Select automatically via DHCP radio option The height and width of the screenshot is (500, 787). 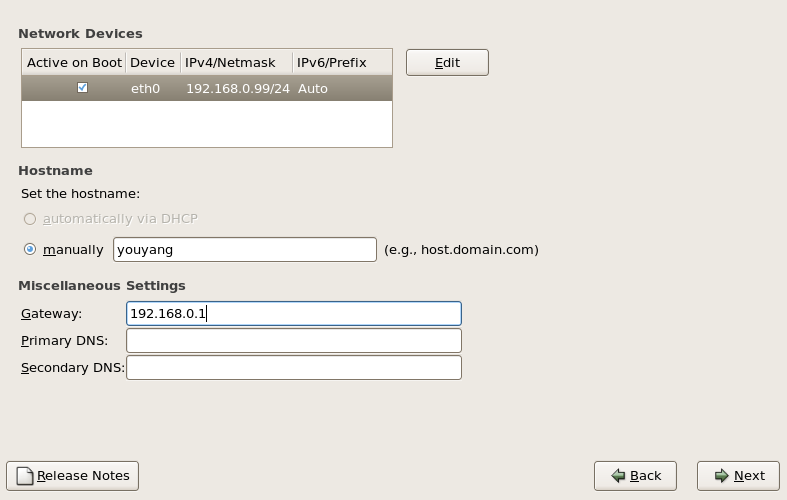[30, 219]
